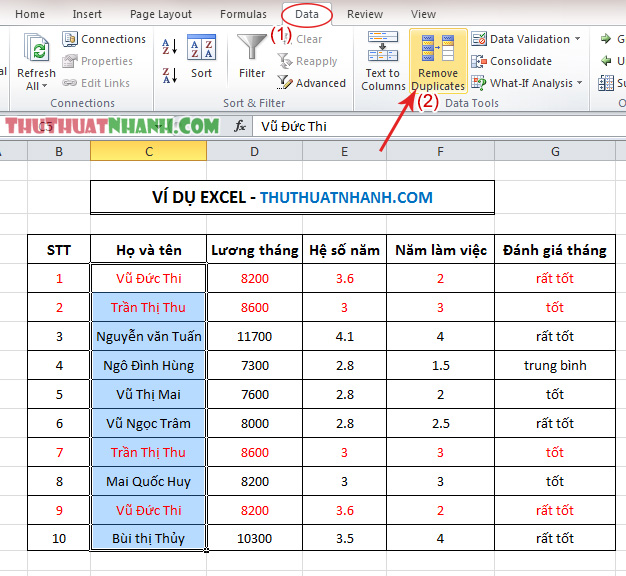Click the greyed Properties icon
This screenshot has width=626, height=576.
69,61
